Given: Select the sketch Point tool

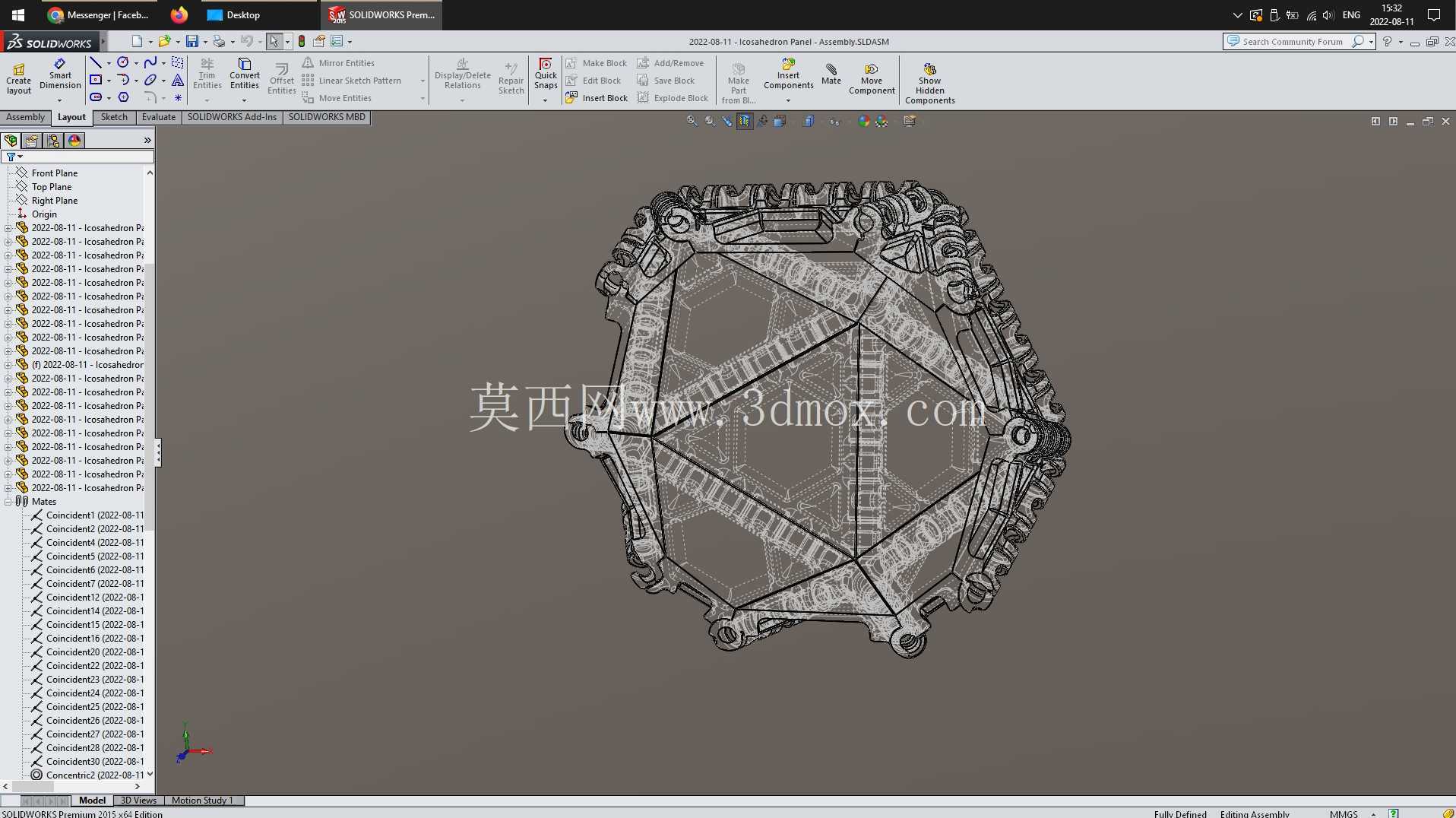Looking at the screenshot, I should click(x=178, y=97).
